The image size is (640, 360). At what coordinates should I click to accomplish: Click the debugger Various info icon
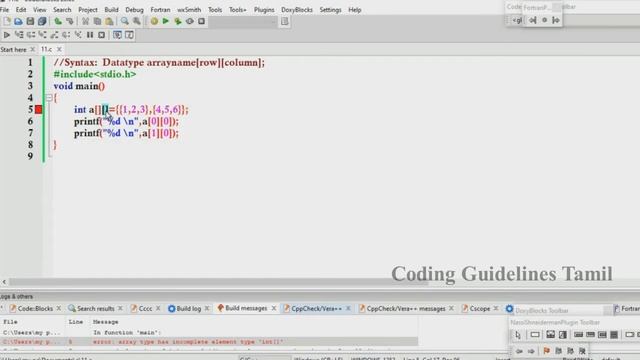coord(129,35)
